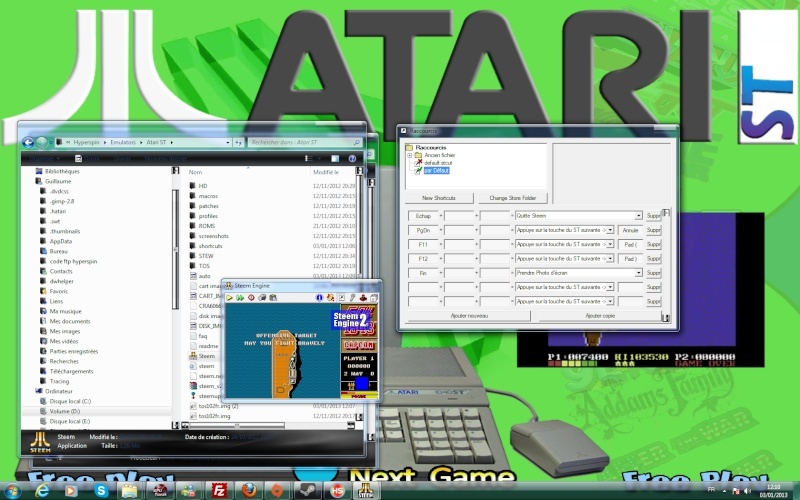Screen dimensions: 800x500
Task: Open Steam client icon in taskbar
Action: tap(307, 491)
